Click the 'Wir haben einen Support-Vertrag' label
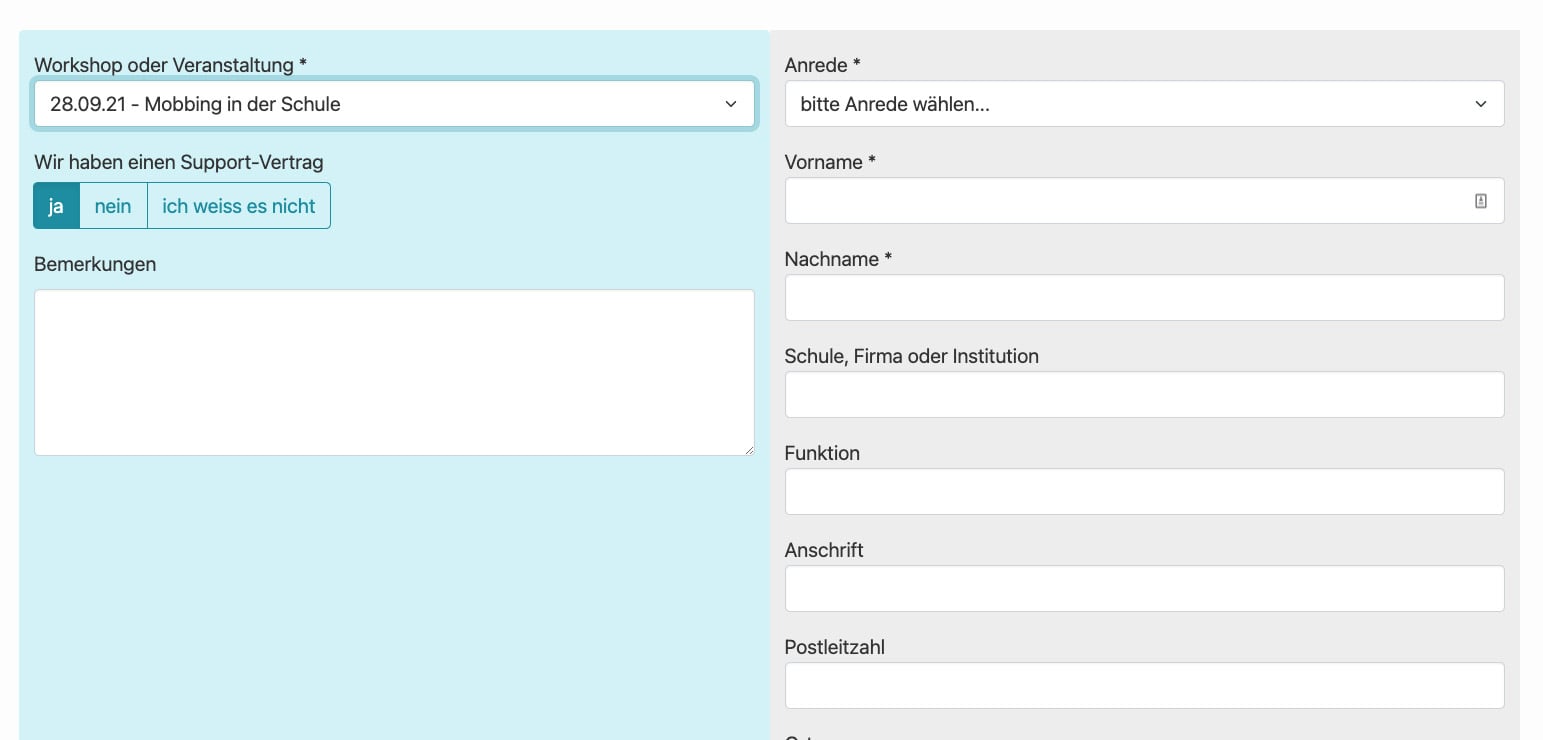The width and height of the screenshot is (1543, 740). [x=178, y=162]
